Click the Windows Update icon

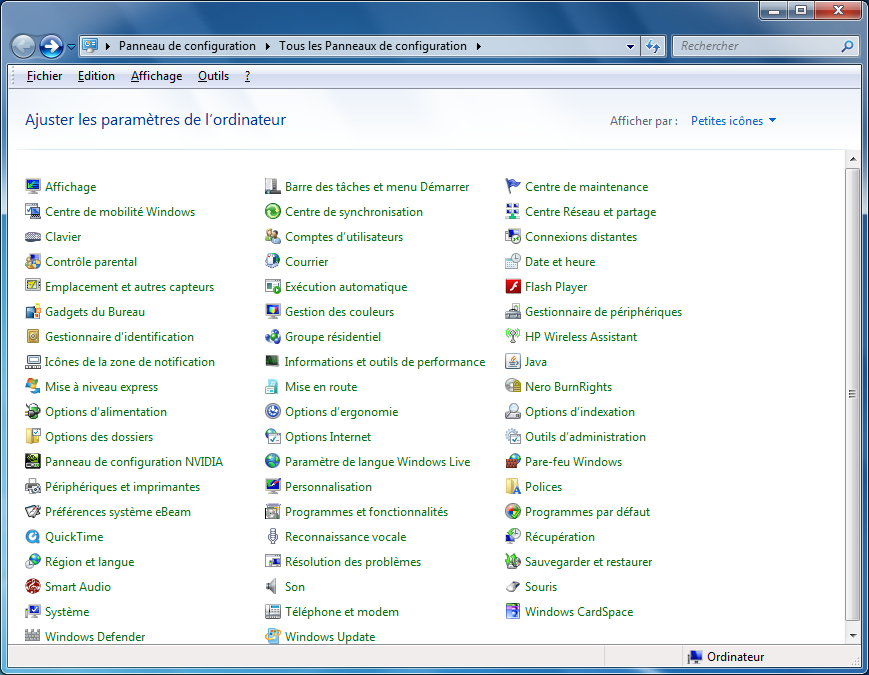[273, 636]
